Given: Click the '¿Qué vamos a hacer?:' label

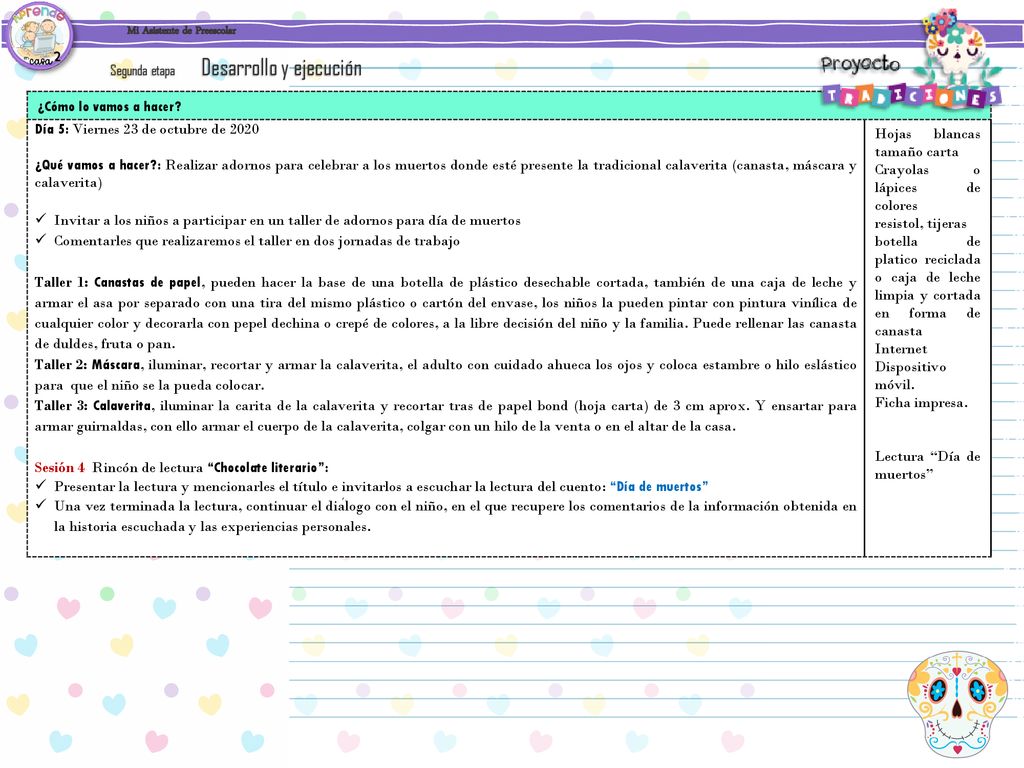Looking at the screenshot, I should click(98, 165).
